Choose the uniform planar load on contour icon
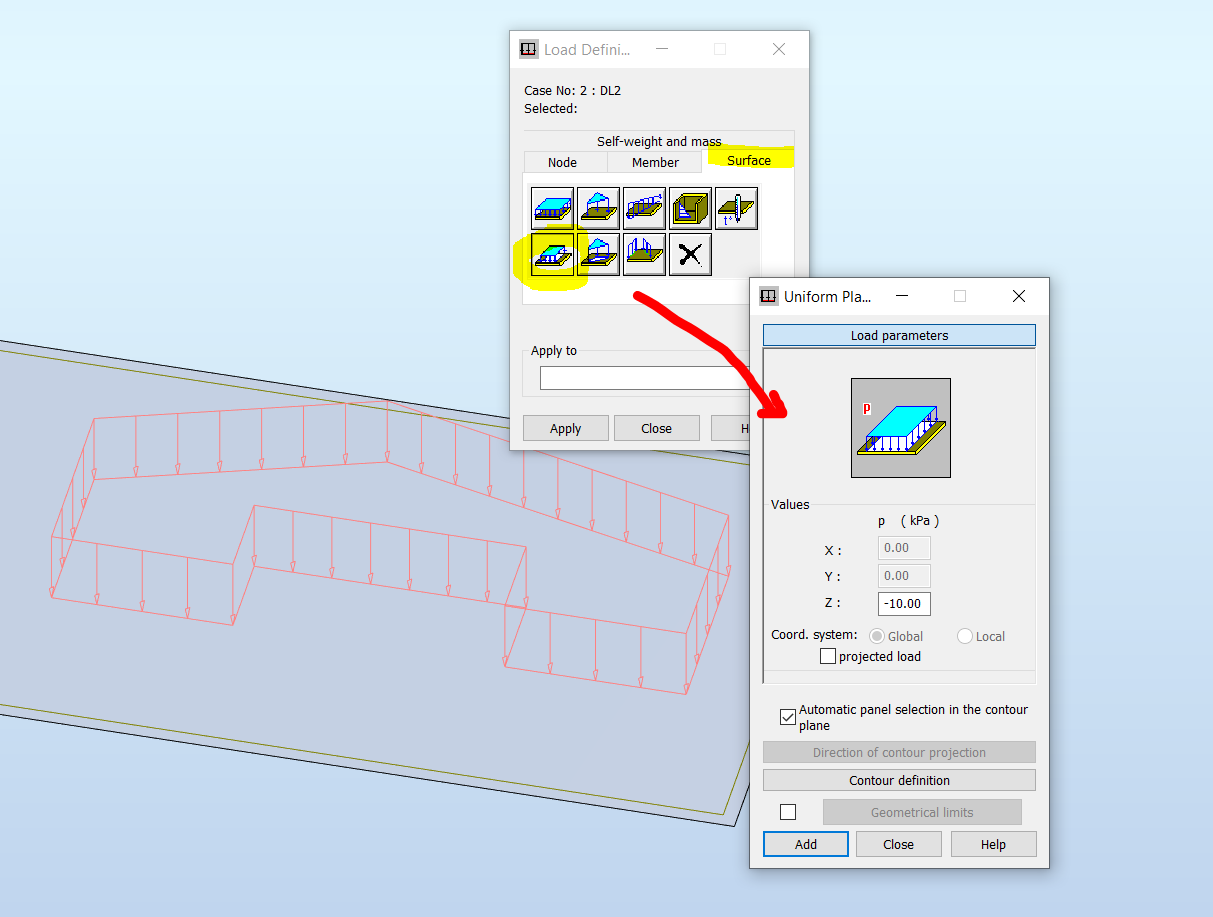This screenshot has height=917, width=1213. 553,253
